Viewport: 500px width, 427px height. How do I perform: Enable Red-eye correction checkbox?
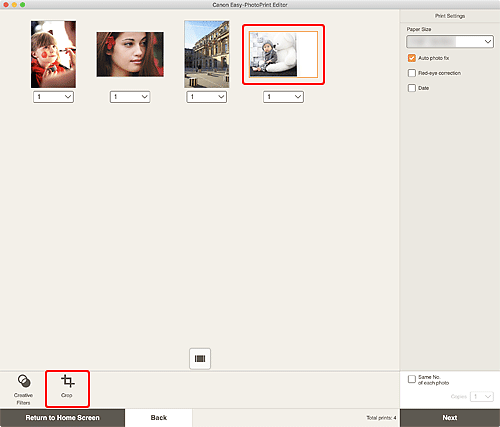(x=412, y=73)
